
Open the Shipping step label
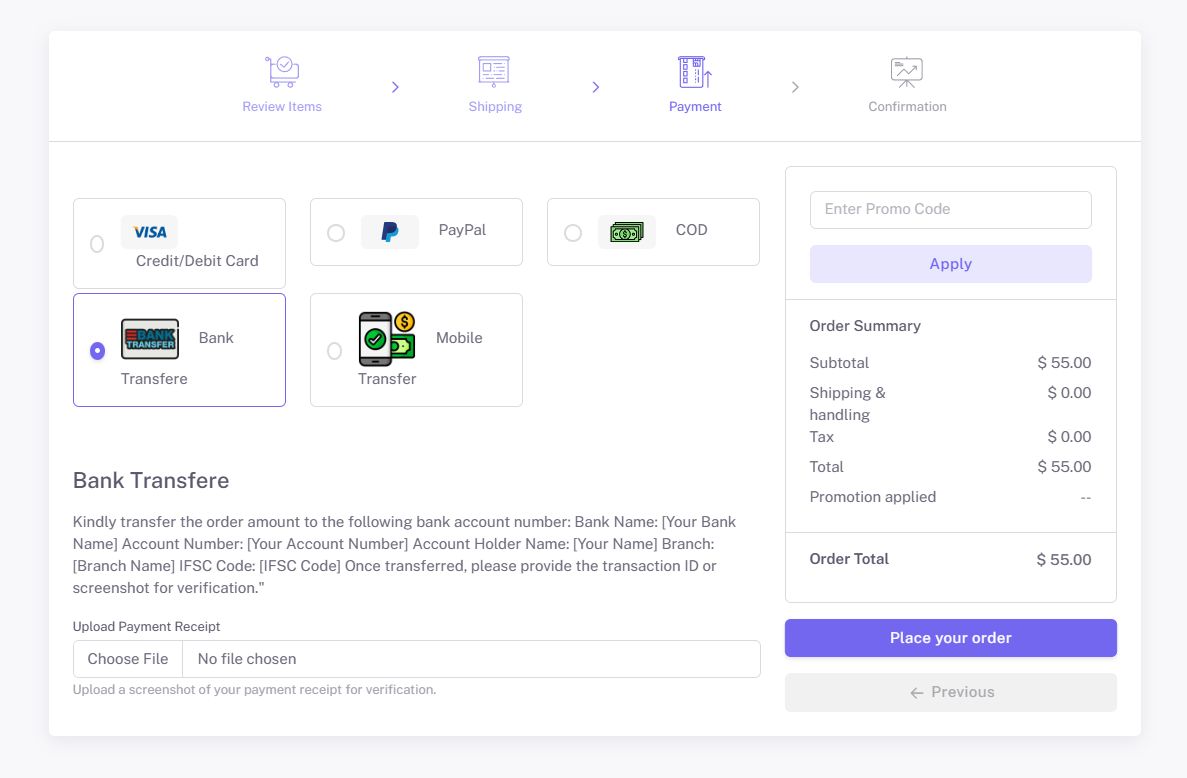[x=495, y=107]
